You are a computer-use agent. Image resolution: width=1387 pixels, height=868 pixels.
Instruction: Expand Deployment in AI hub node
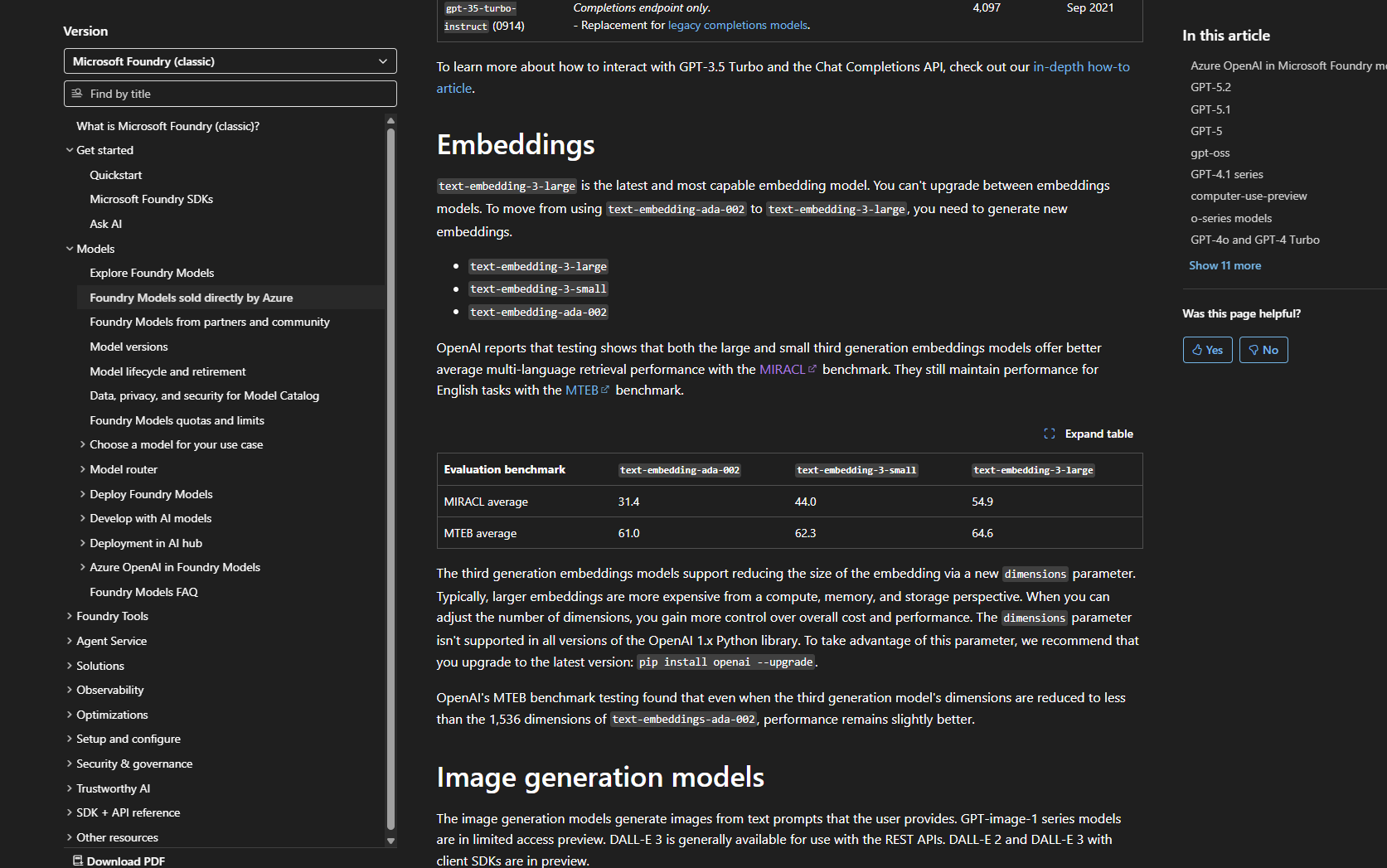click(x=83, y=543)
